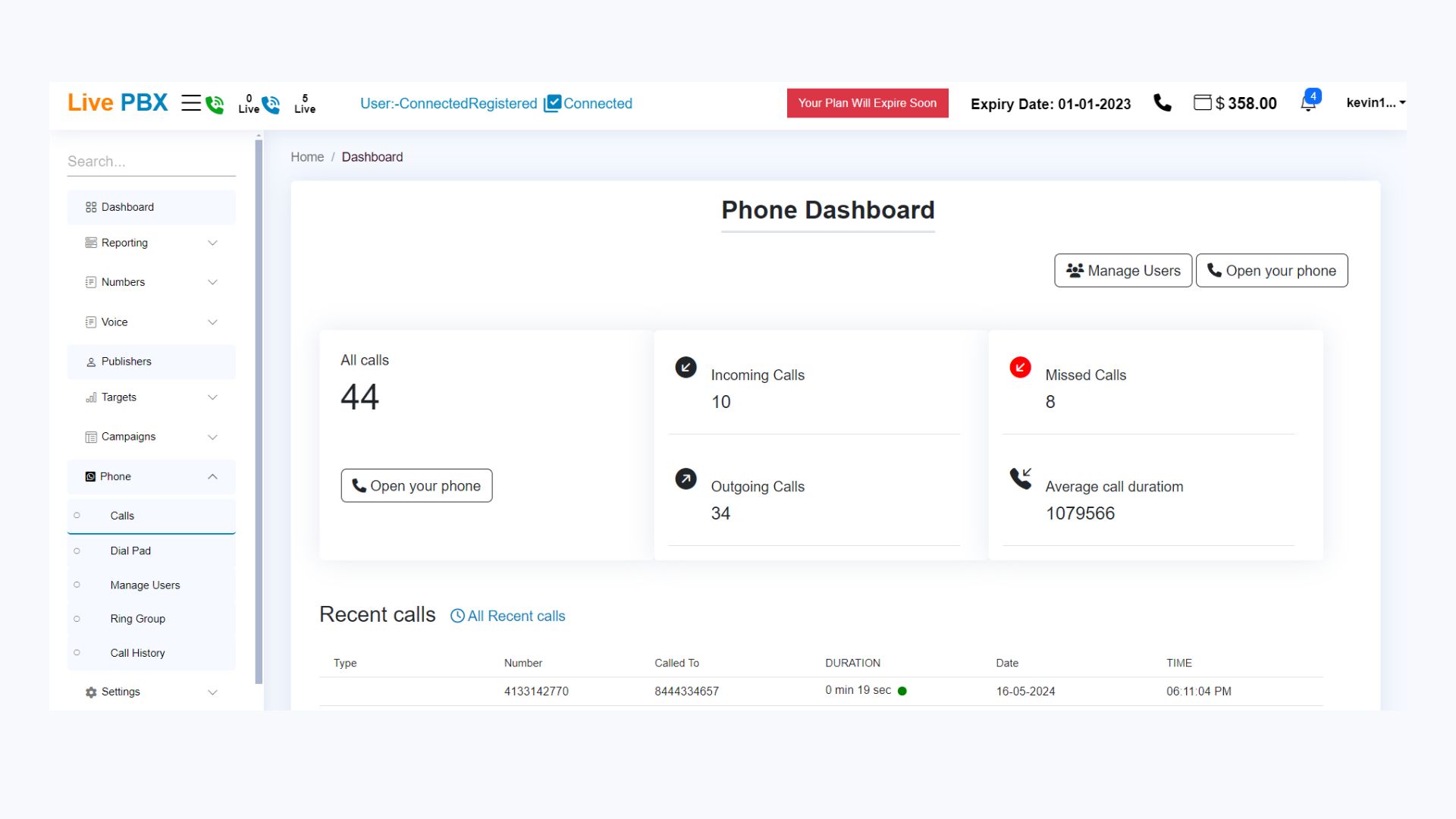Click the wallet balance card icon
The height and width of the screenshot is (819, 1456).
click(1203, 102)
